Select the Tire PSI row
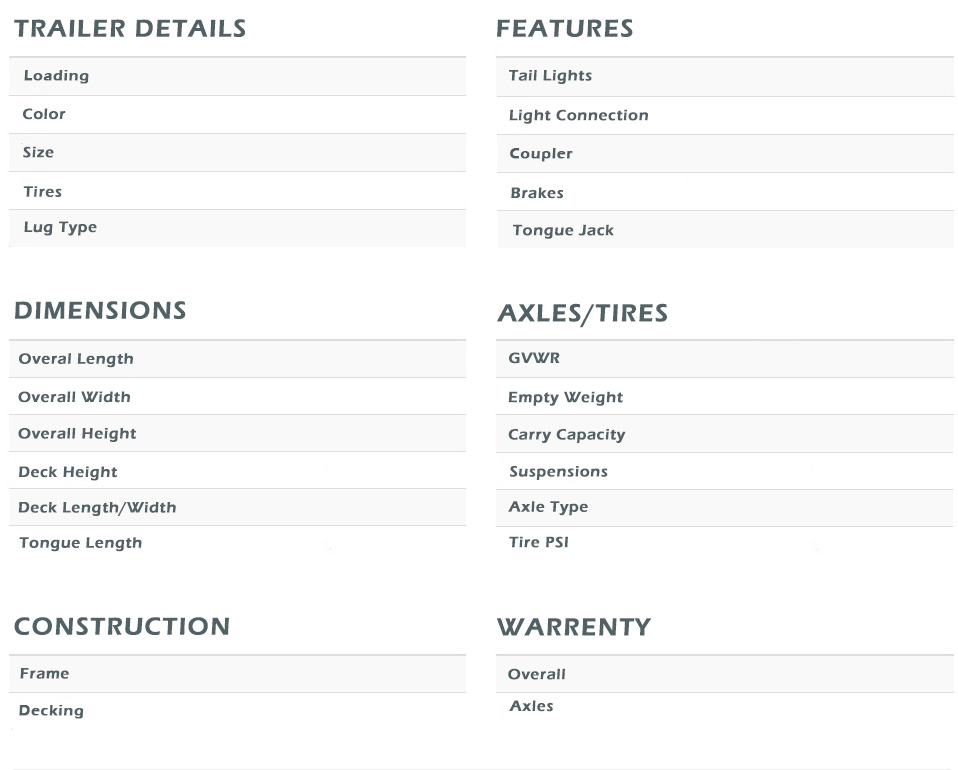Viewport: 958px width, 770px height. pyautogui.click(x=538, y=543)
